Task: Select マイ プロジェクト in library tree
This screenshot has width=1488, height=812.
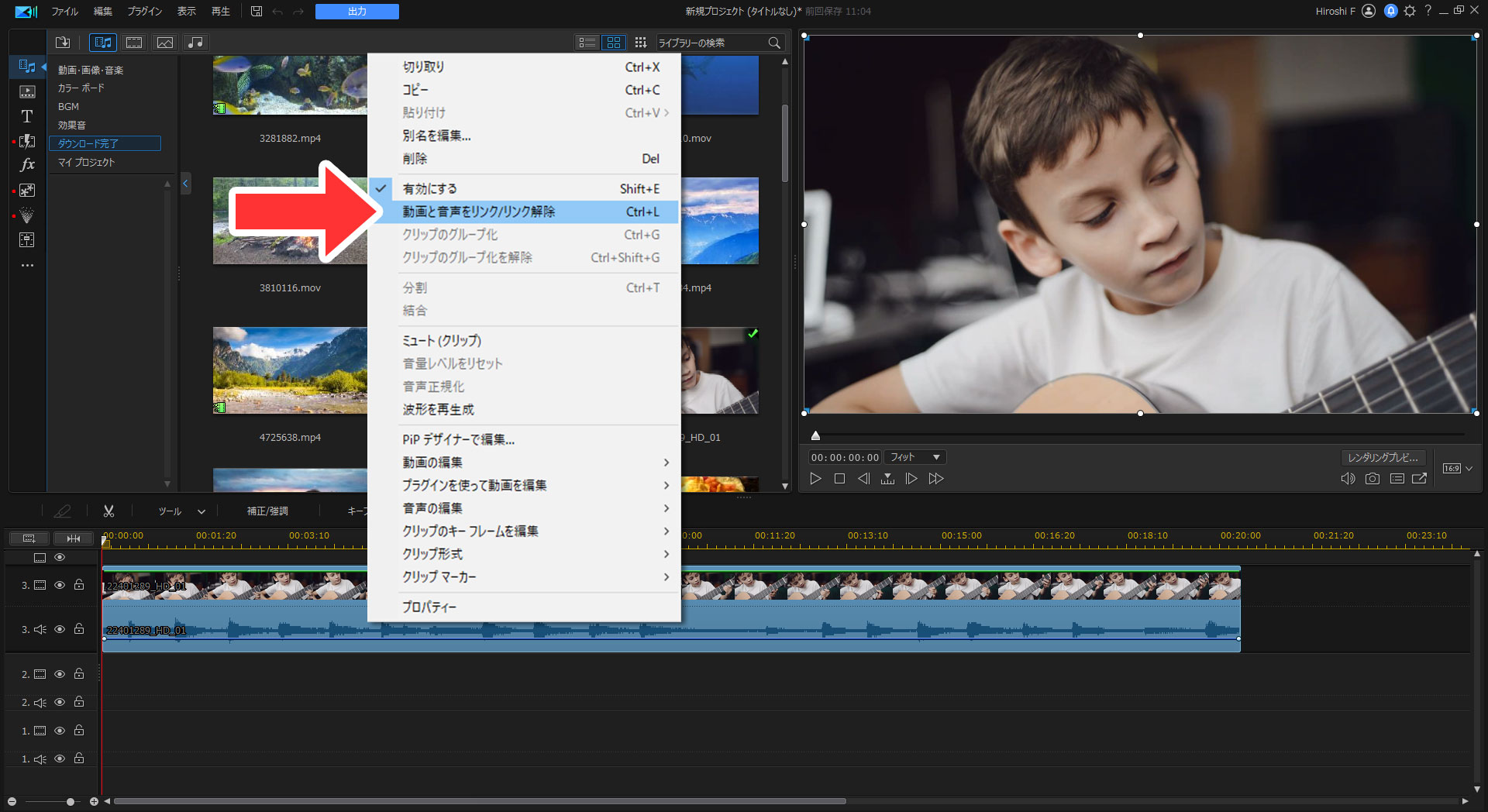Action: [x=86, y=163]
